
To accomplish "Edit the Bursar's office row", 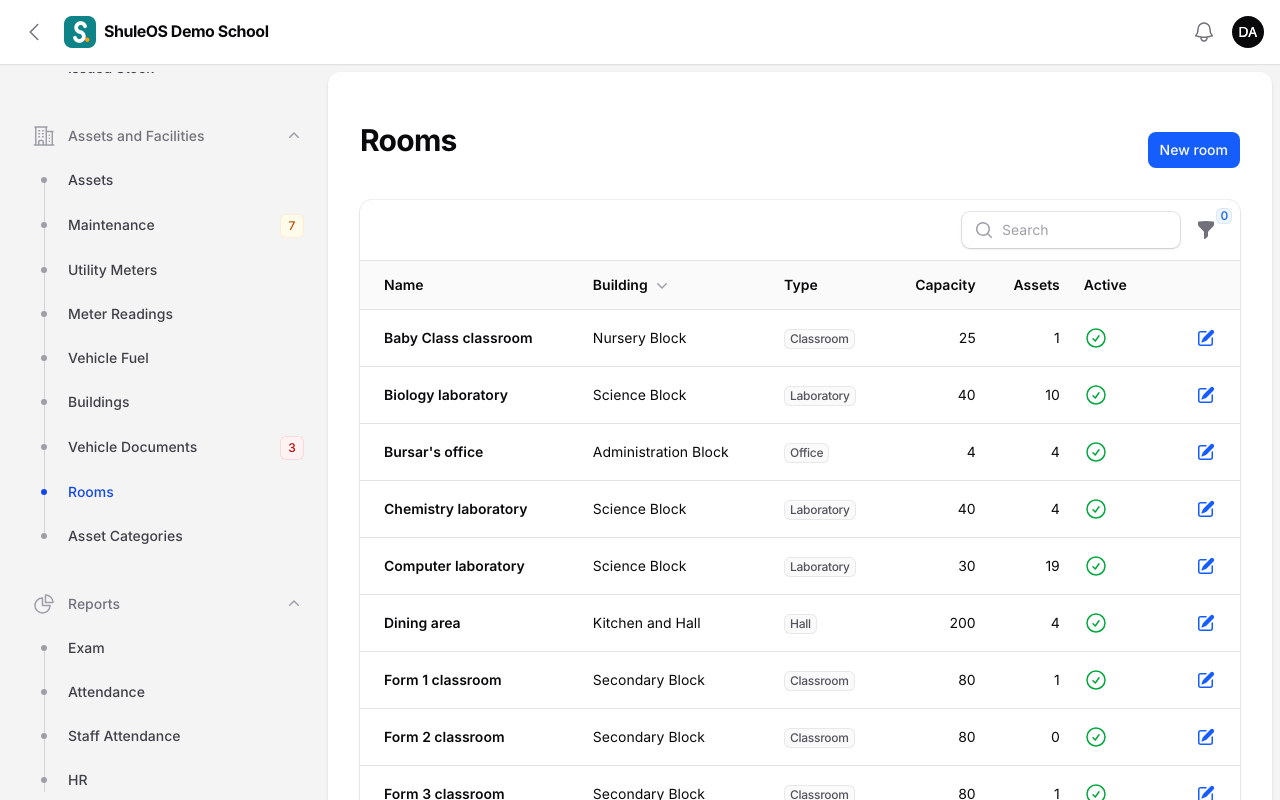I will tap(1206, 452).
